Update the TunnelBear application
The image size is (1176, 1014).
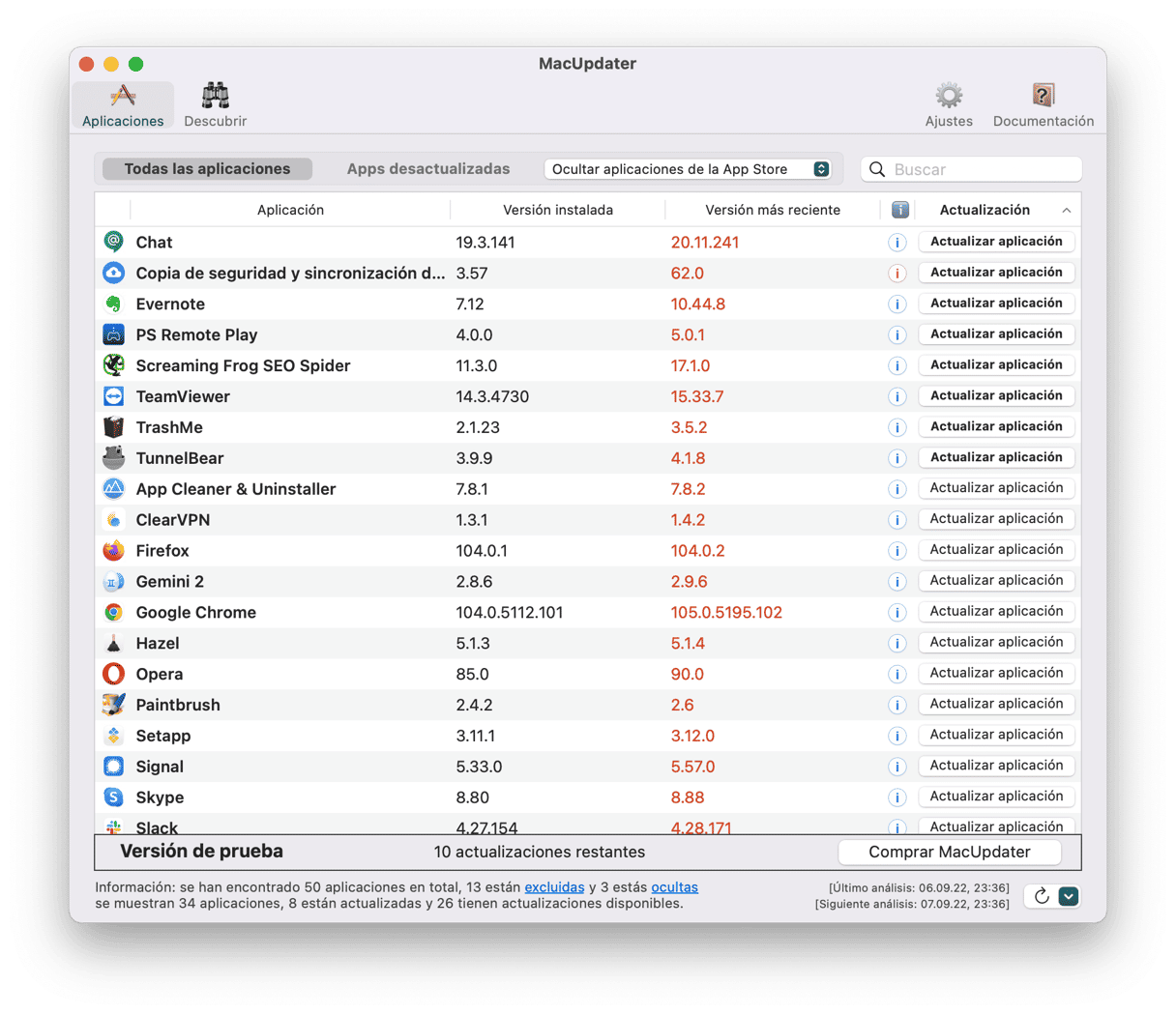click(x=996, y=457)
